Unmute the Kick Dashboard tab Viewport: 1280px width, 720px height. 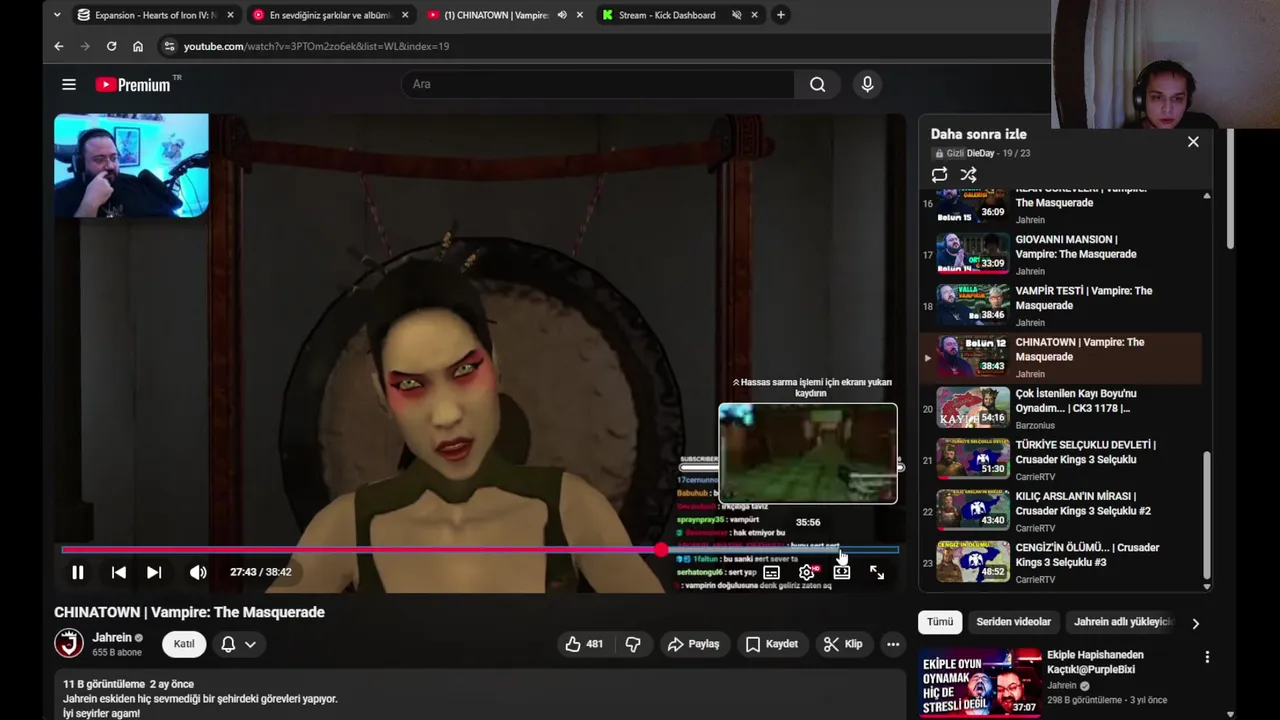(x=736, y=15)
